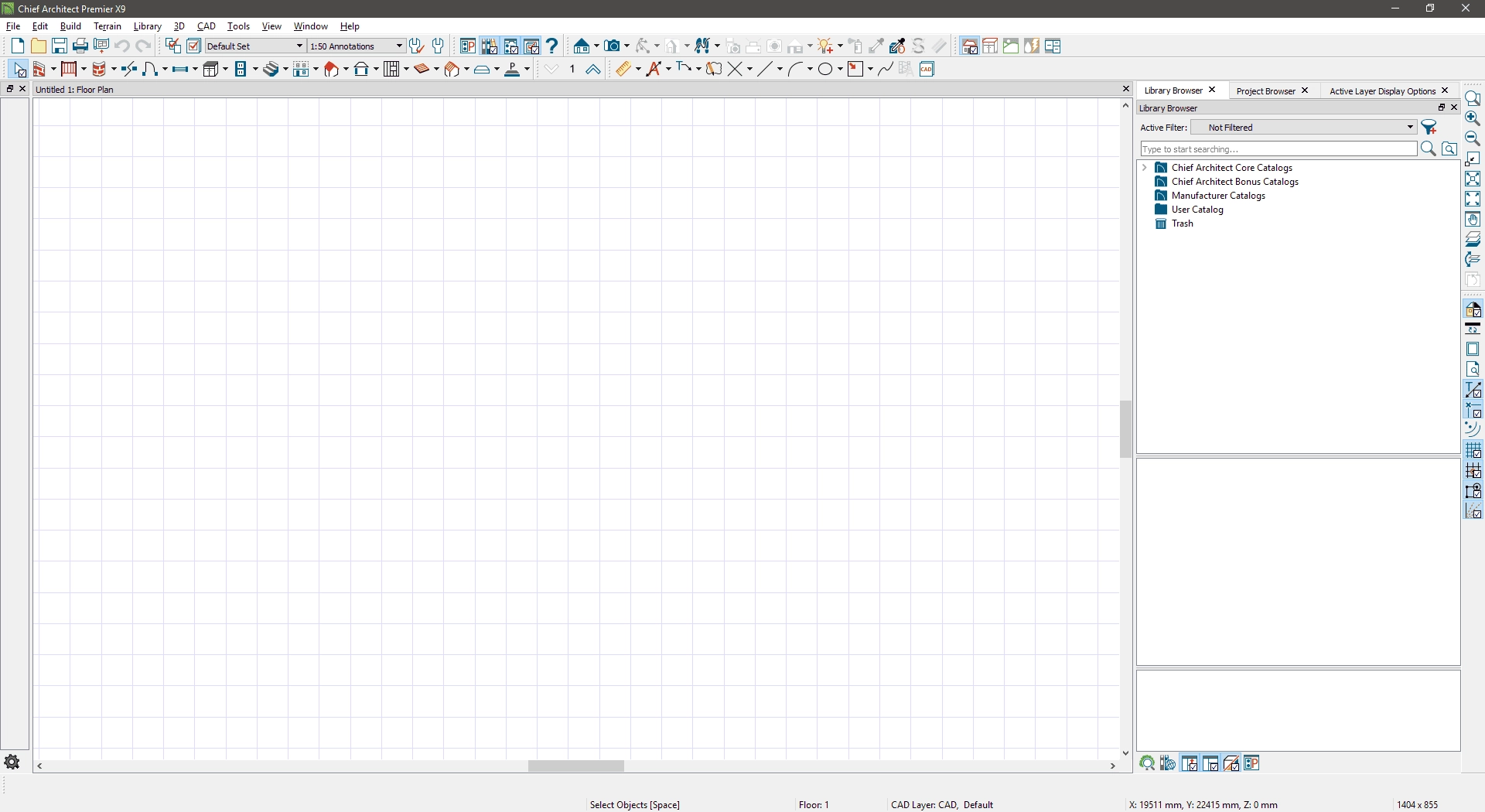The image size is (1485, 812).
Task: Open Time Tracker gear icon at bottom left
Action: tap(12, 762)
